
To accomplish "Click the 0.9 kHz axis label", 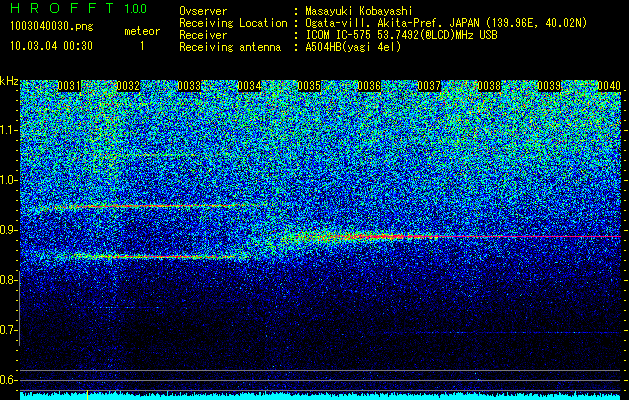I will [8, 230].
